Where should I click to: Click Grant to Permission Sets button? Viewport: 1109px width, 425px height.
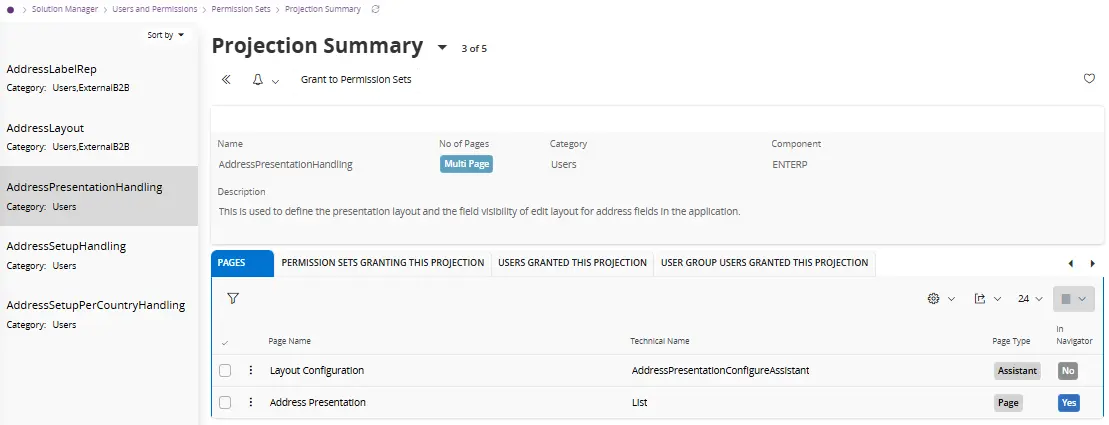tap(356, 79)
